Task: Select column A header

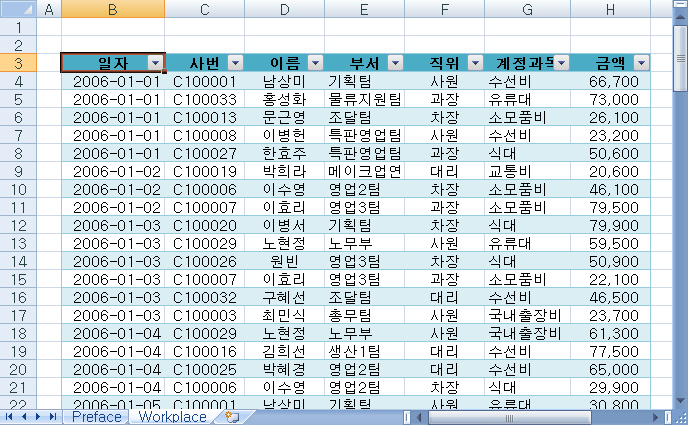Action: coord(49,9)
